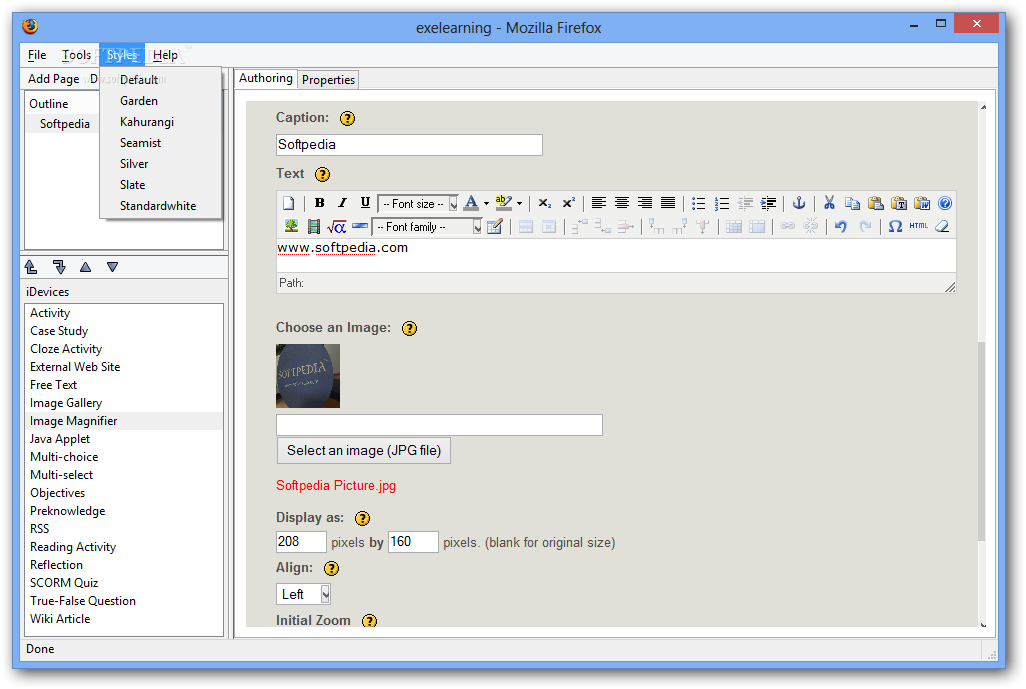The width and height of the screenshot is (1026, 689).
Task: Select Softpedia node in outline
Action: click(x=65, y=124)
